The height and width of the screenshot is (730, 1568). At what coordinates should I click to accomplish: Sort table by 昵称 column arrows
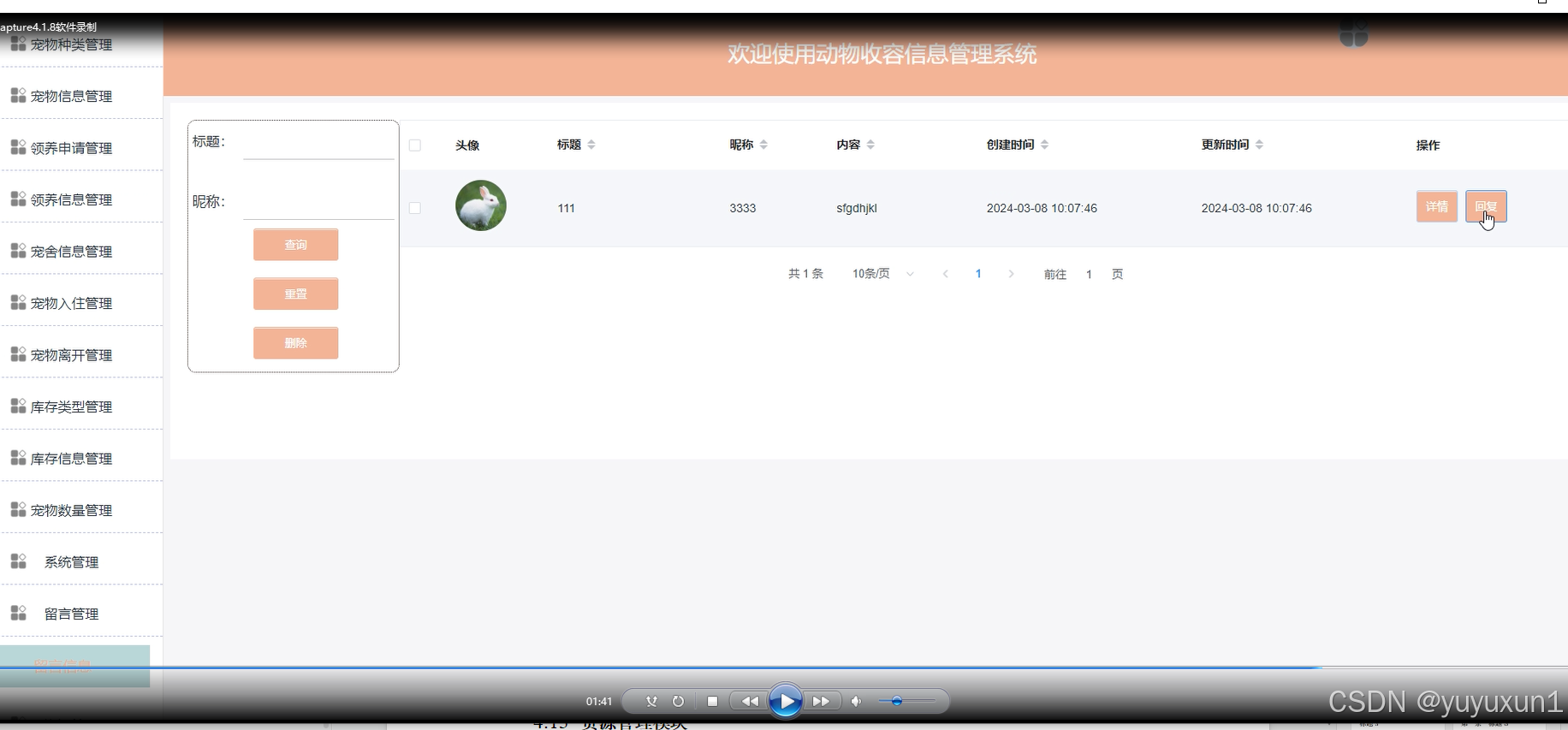click(x=763, y=145)
